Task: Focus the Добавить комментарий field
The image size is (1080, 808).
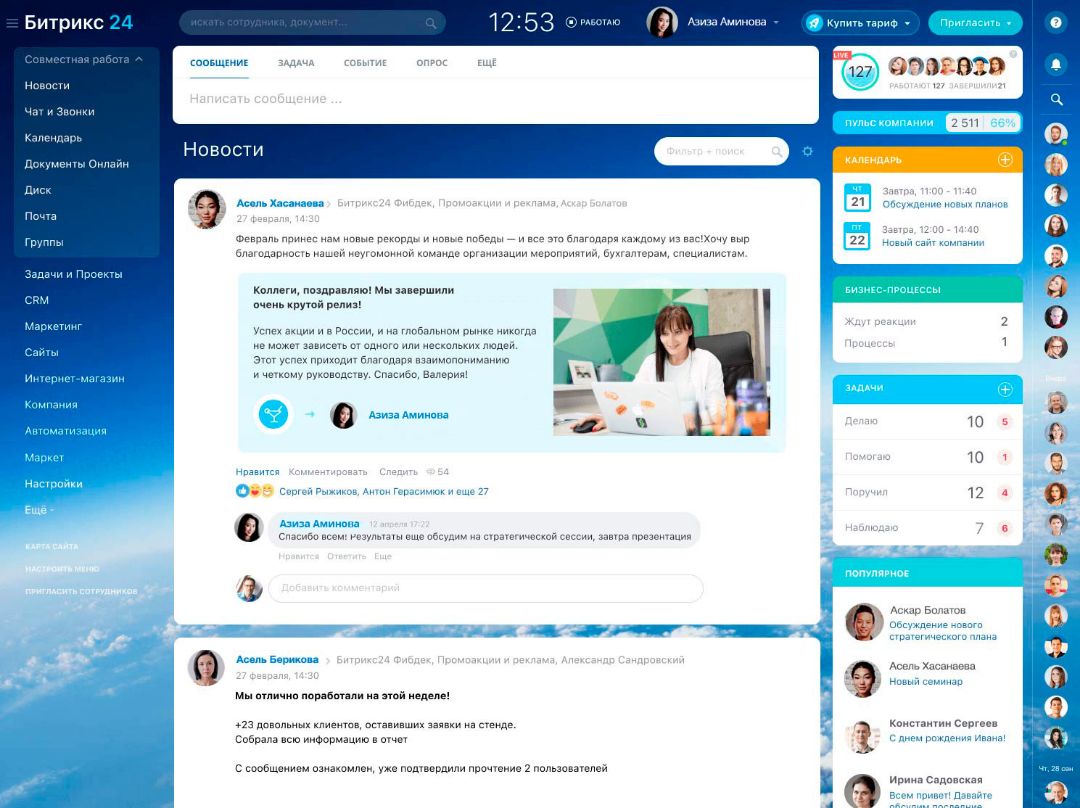Action: [x=486, y=588]
